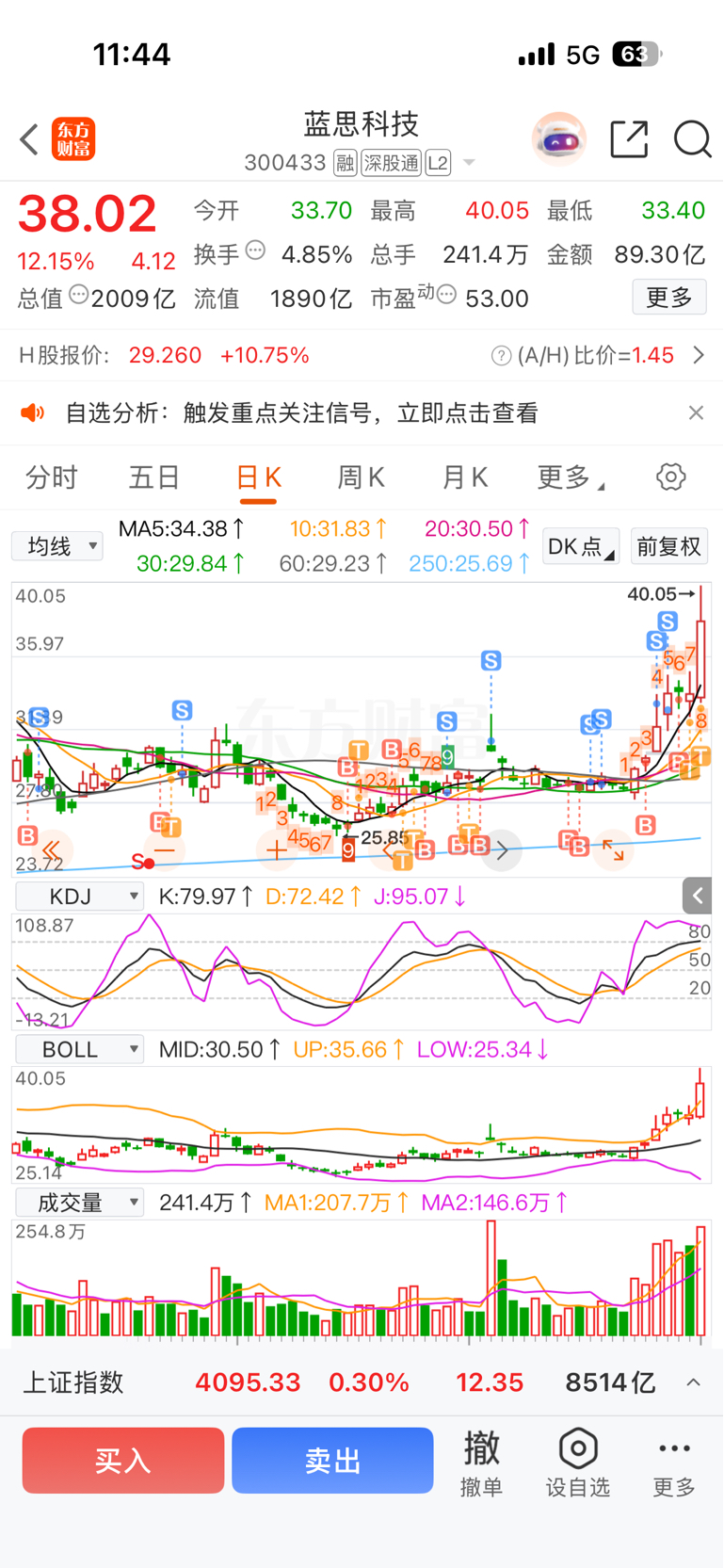Open the KDJ indicator dropdown

click(x=79, y=896)
